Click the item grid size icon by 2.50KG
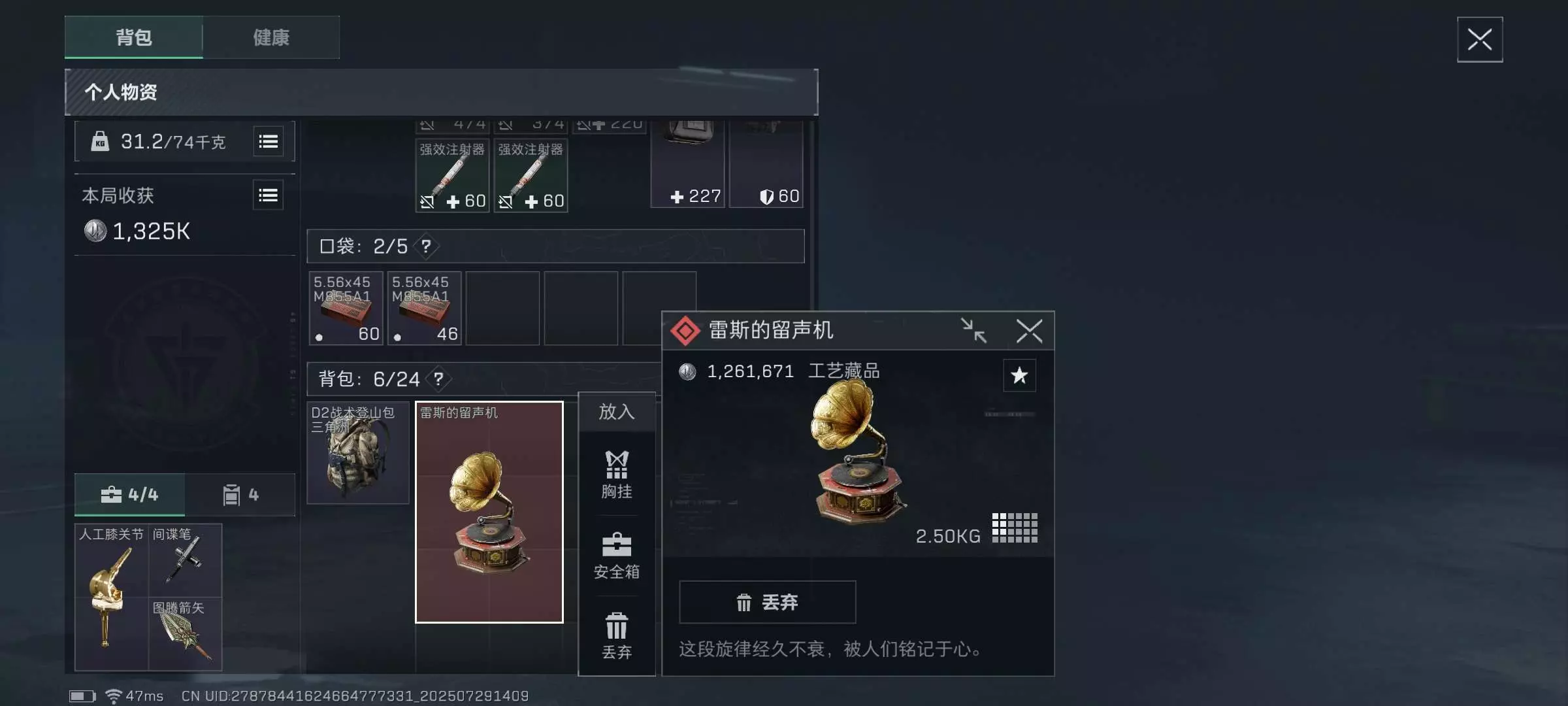 pos(1015,528)
